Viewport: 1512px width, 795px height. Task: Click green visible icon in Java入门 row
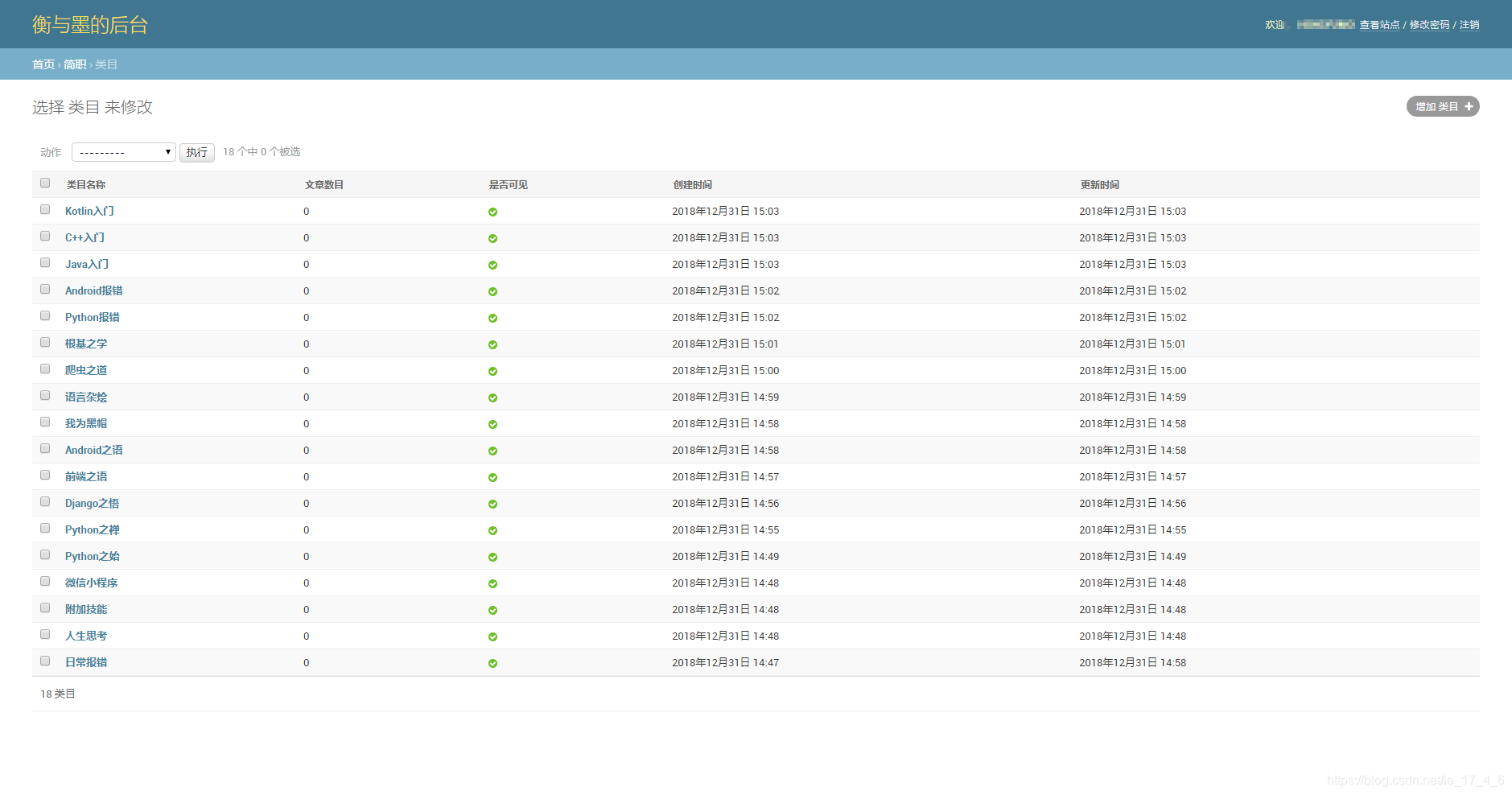(x=492, y=265)
